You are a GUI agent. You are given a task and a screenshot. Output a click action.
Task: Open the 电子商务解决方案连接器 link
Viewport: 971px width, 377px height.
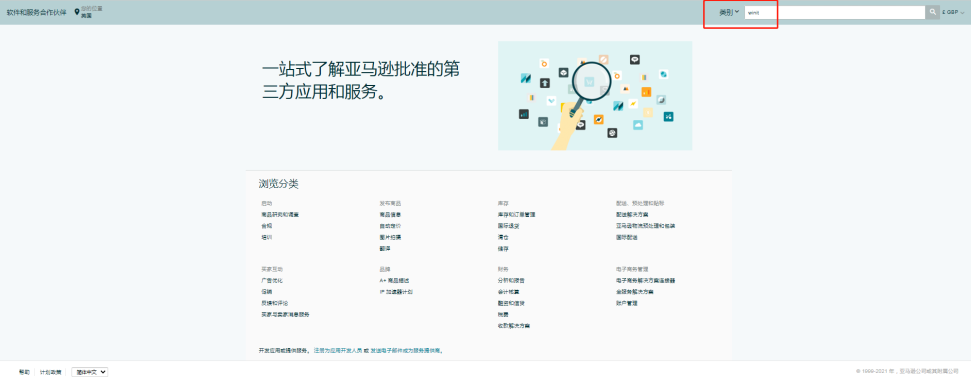click(x=645, y=280)
